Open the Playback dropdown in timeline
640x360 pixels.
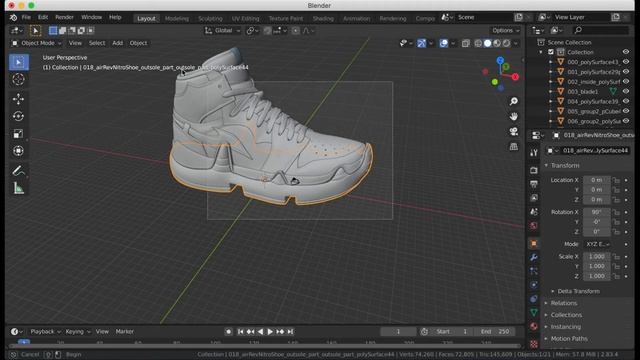pyautogui.click(x=45, y=332)
